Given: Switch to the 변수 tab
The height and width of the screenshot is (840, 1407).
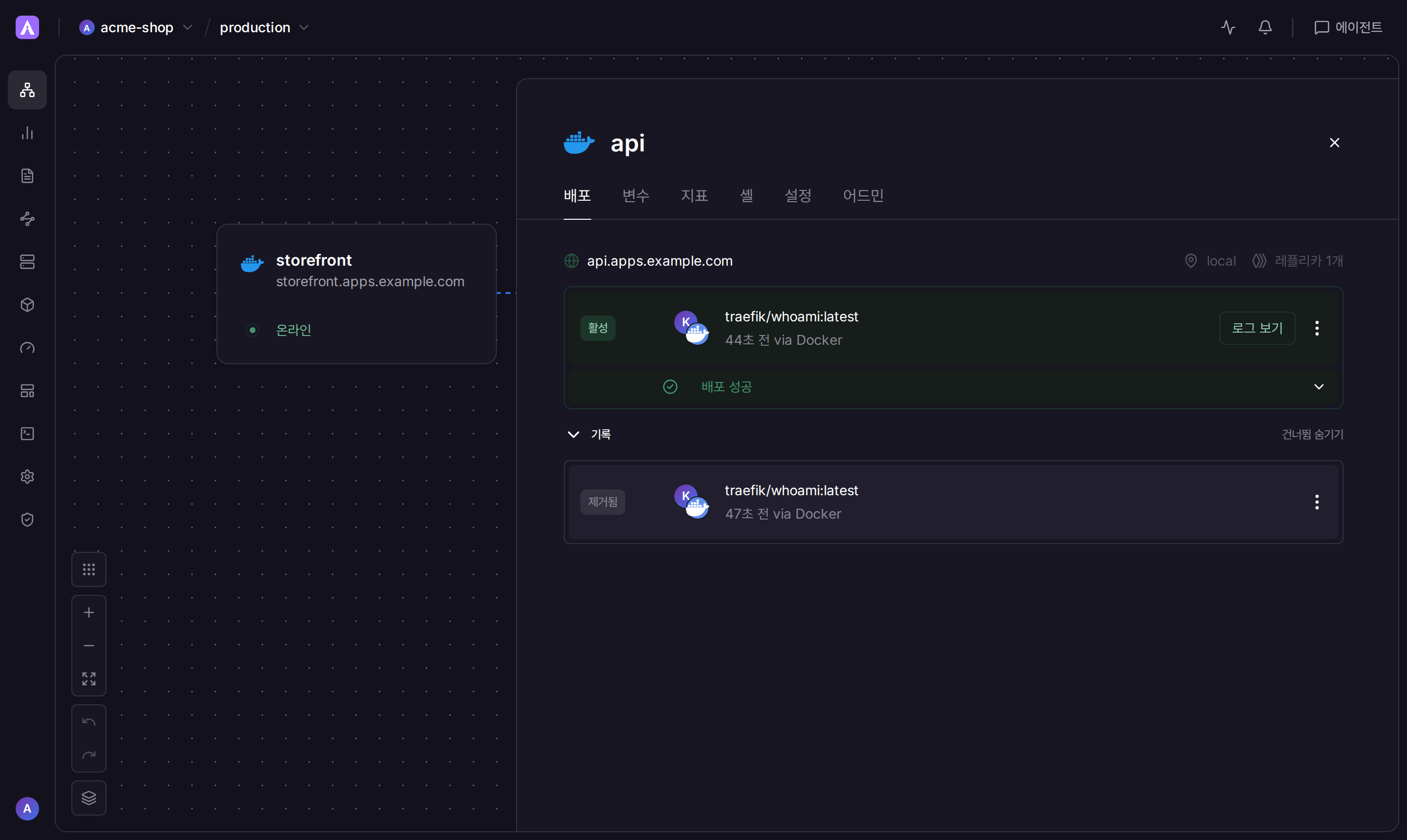Looking at the screenshot, I should point(636,196).
